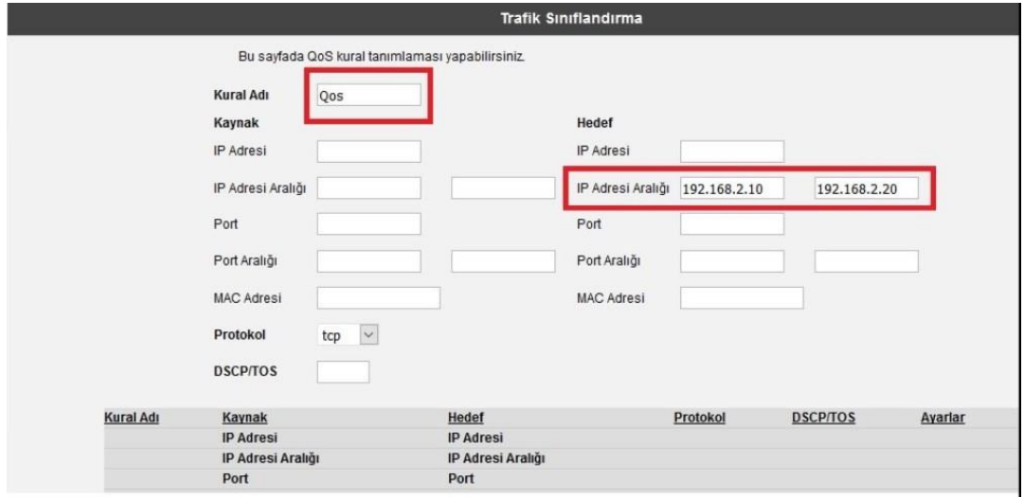Click the source Port Aralığı end field

point(503,261)
